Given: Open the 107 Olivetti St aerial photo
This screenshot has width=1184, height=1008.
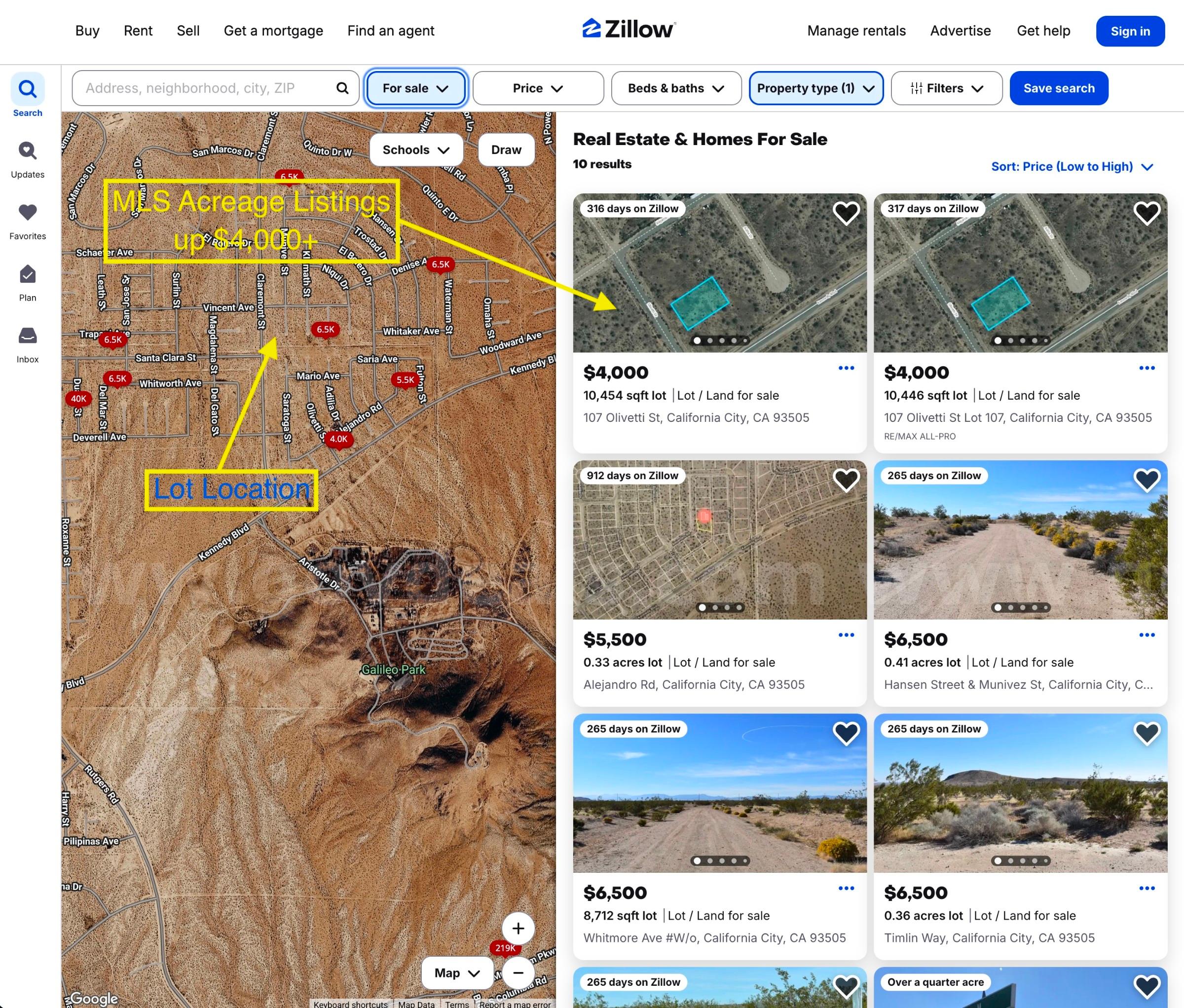Looking at the screenshot, I should [719, 272].
